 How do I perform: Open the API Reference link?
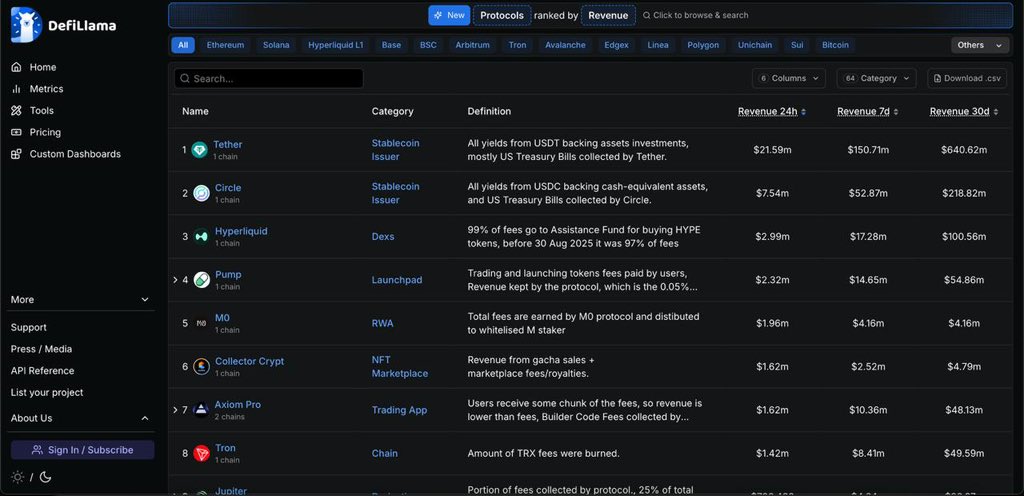click(42, 371)
